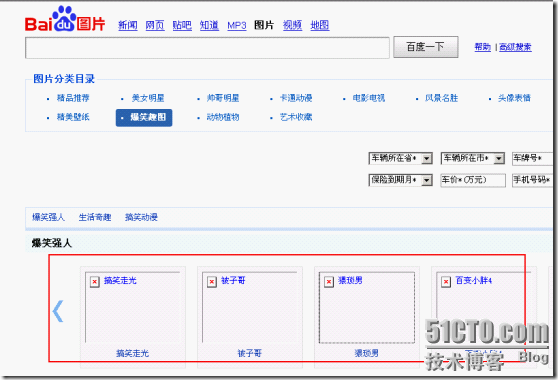
Task: Click the 搞笑走光 alt text inside the thumbnail
Action: click(x=120, y=281)
